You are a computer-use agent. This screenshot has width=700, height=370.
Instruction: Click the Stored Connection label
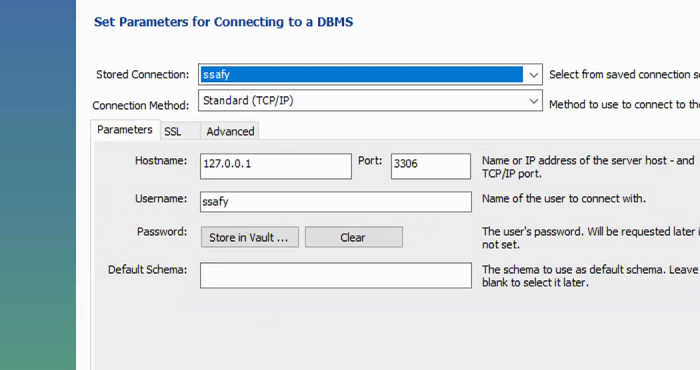pos(142,75)
